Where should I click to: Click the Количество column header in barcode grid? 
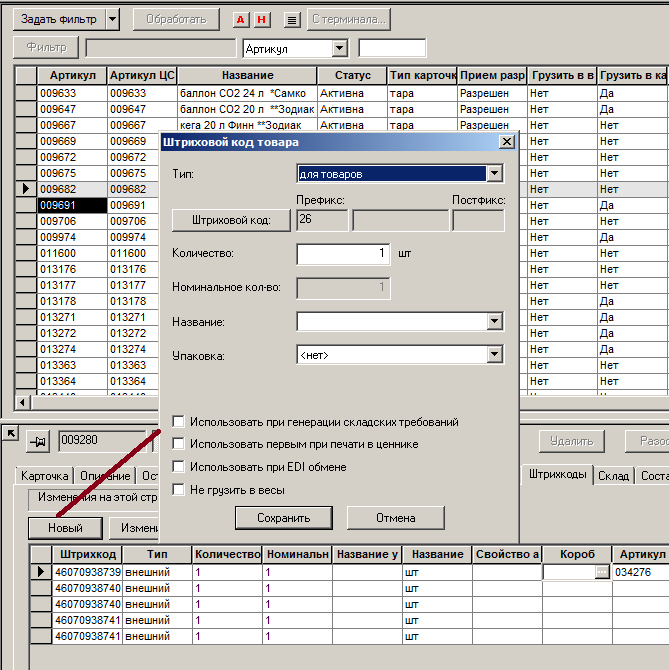pos(227,554)
